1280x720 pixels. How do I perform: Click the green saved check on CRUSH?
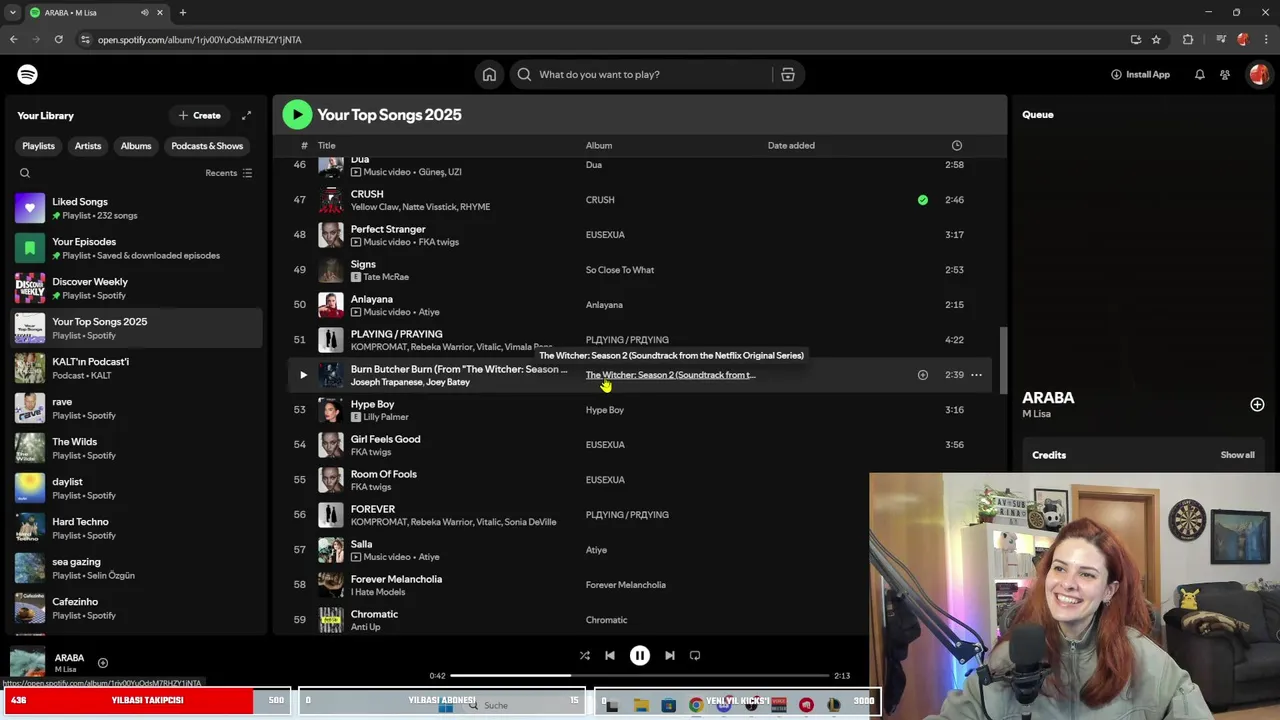coord(922,200)
